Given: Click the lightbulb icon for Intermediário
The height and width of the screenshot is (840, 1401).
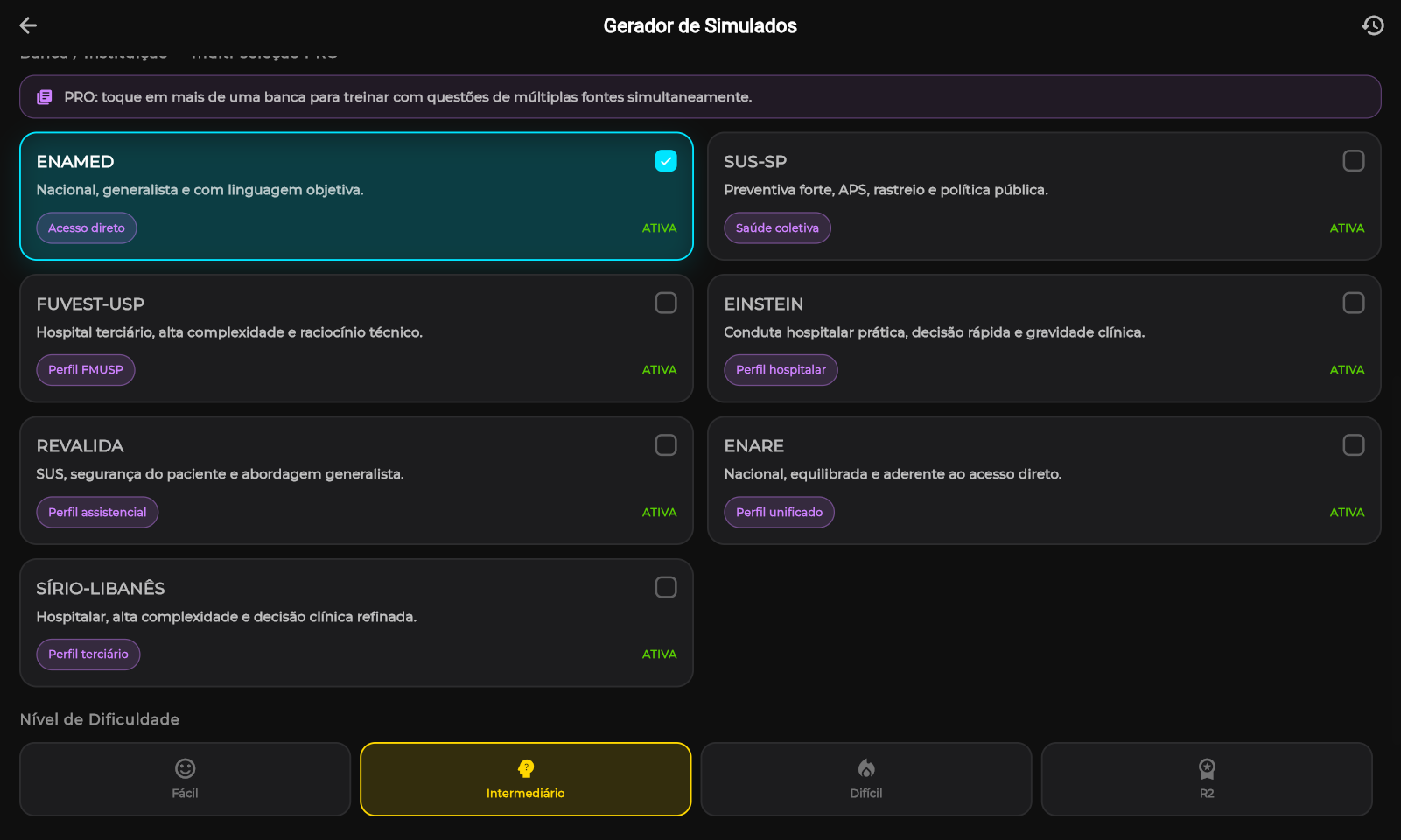Looking at the screenshot, I should [x=525, y=768].
